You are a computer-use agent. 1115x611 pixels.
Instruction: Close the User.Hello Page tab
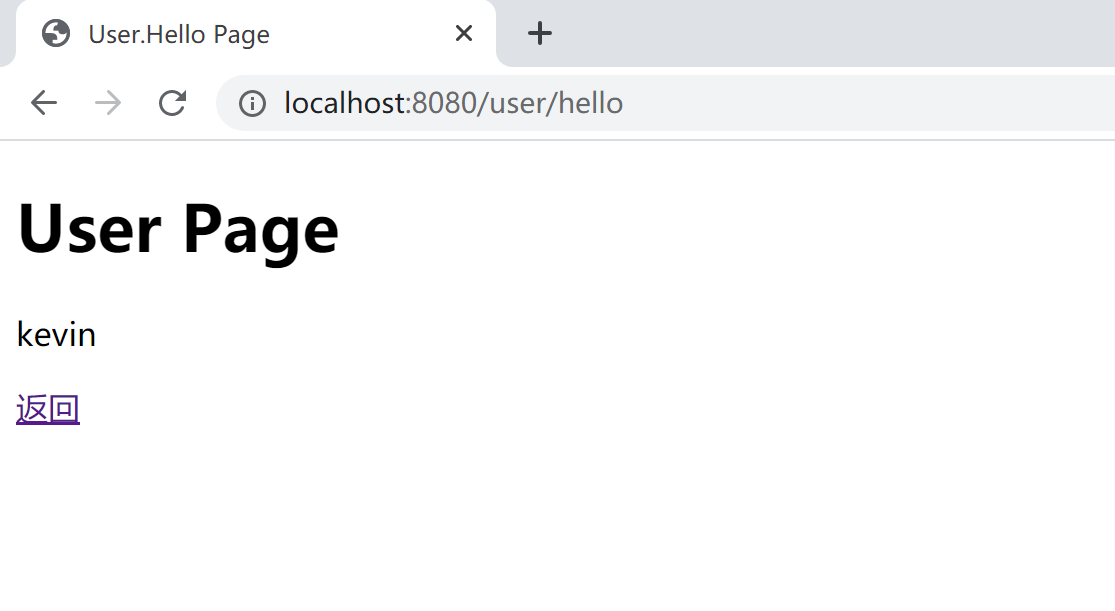click(464, 34)
